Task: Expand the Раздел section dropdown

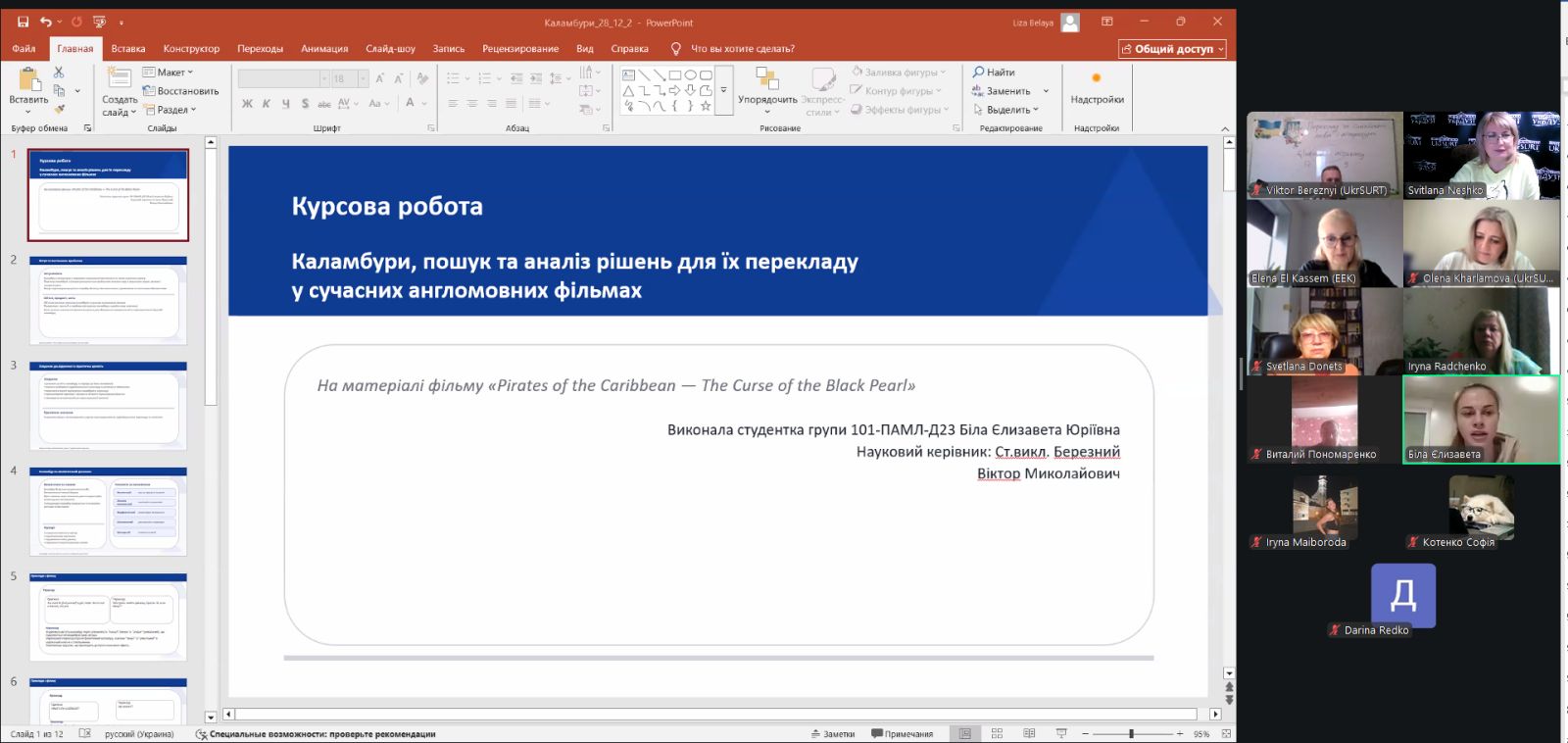Action: 176,110
